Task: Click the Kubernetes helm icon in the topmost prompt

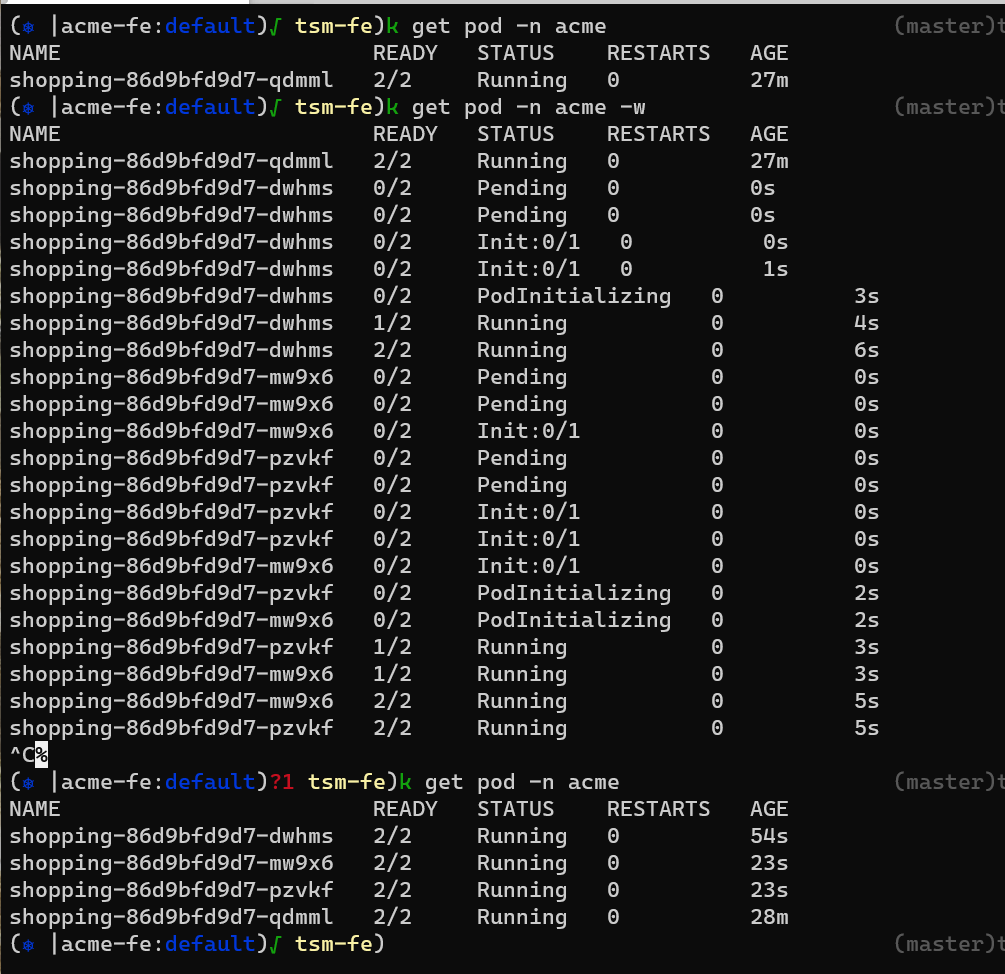Action: click(29, 26)
